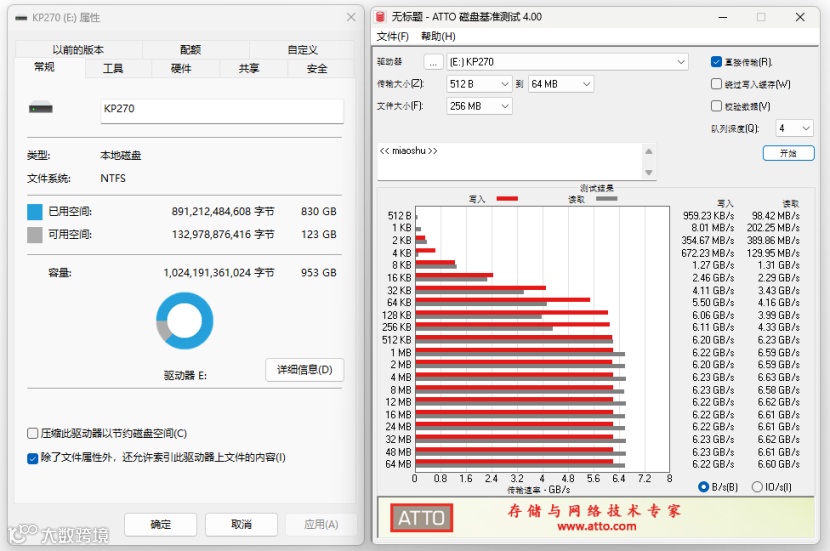
Task: Click the ATTO logo in the bottom banner
Action: click(x=421, y=518)
